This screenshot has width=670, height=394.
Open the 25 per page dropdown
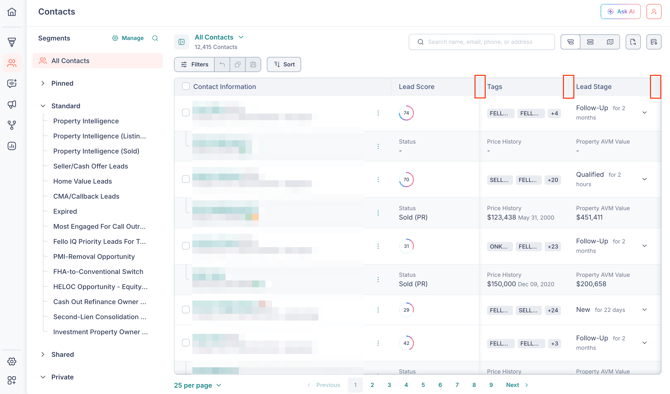click(198, 385)
